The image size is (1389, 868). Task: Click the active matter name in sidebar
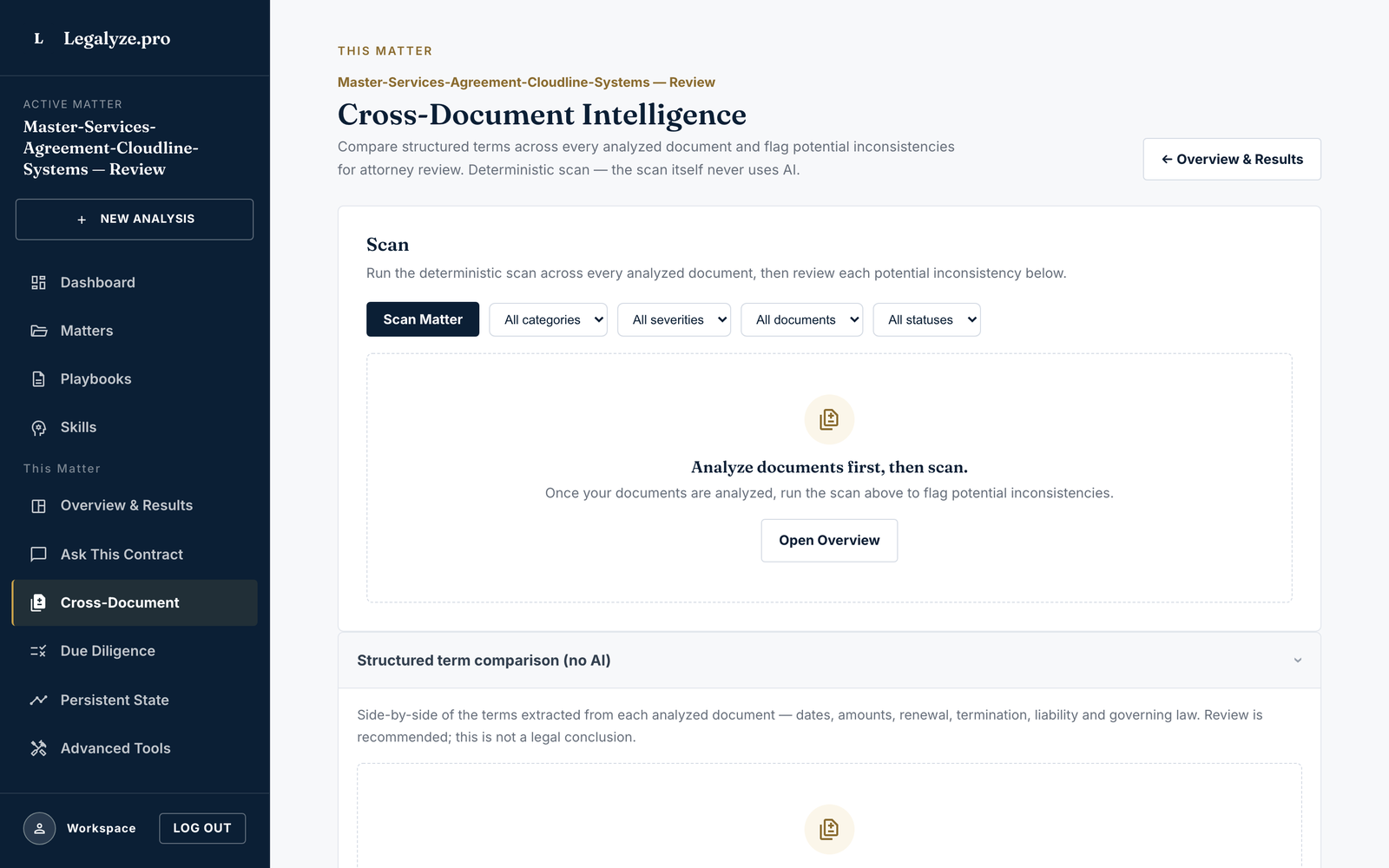(x=111, y=148)
